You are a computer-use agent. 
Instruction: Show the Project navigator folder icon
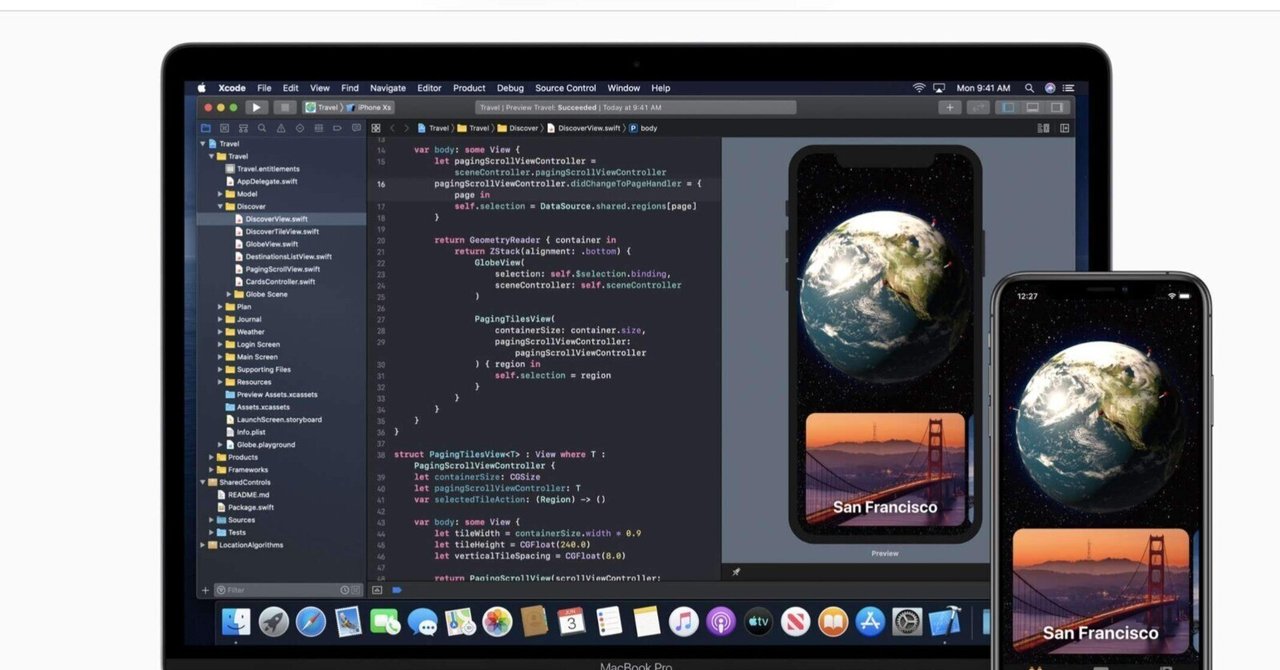click(206, 128)
